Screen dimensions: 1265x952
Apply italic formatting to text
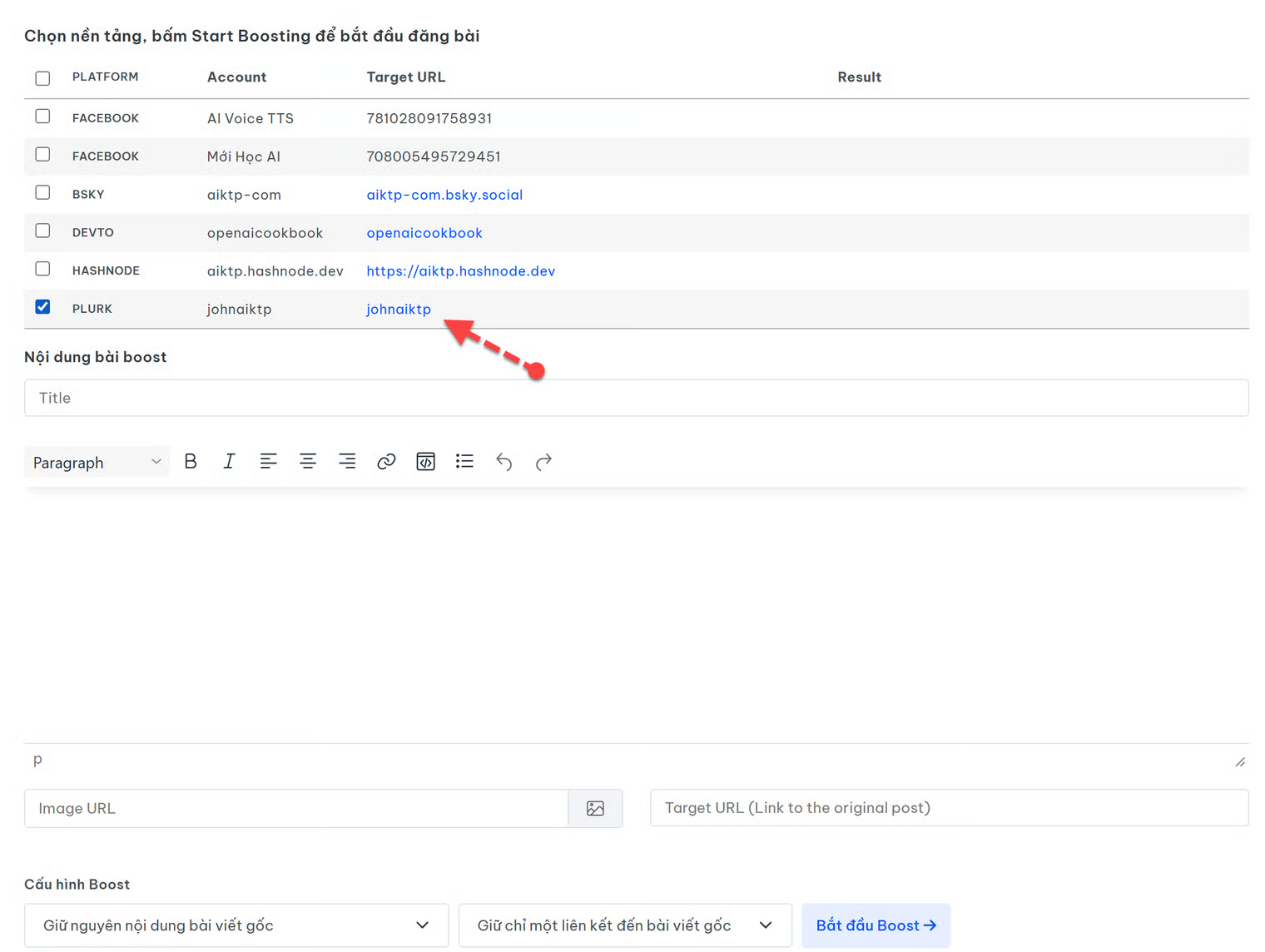click(x=229, y=461)
